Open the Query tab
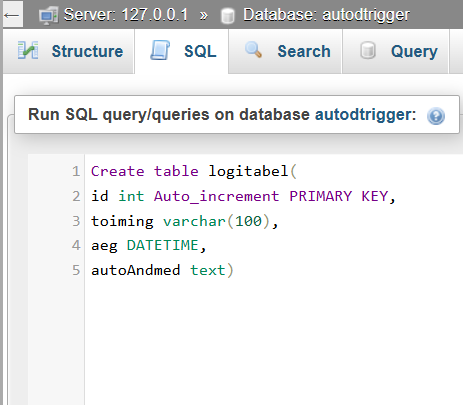This screenshot has width=463, height=405. click(x=396, y=51)
